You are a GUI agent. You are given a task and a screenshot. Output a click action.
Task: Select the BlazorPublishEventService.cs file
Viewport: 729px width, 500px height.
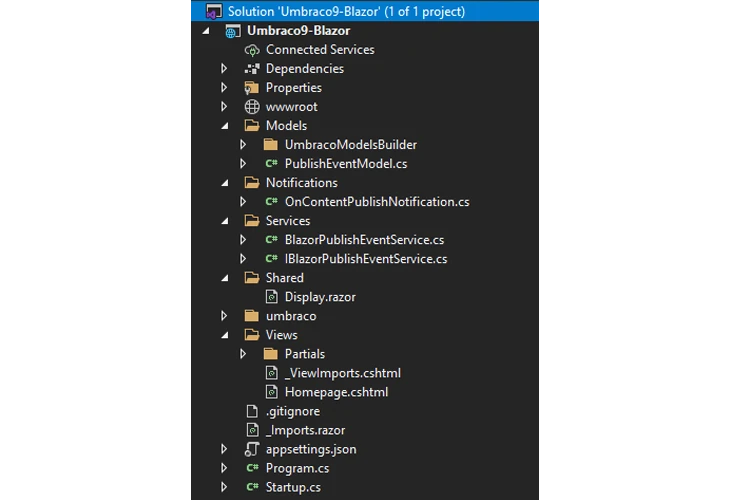(364, 240)
